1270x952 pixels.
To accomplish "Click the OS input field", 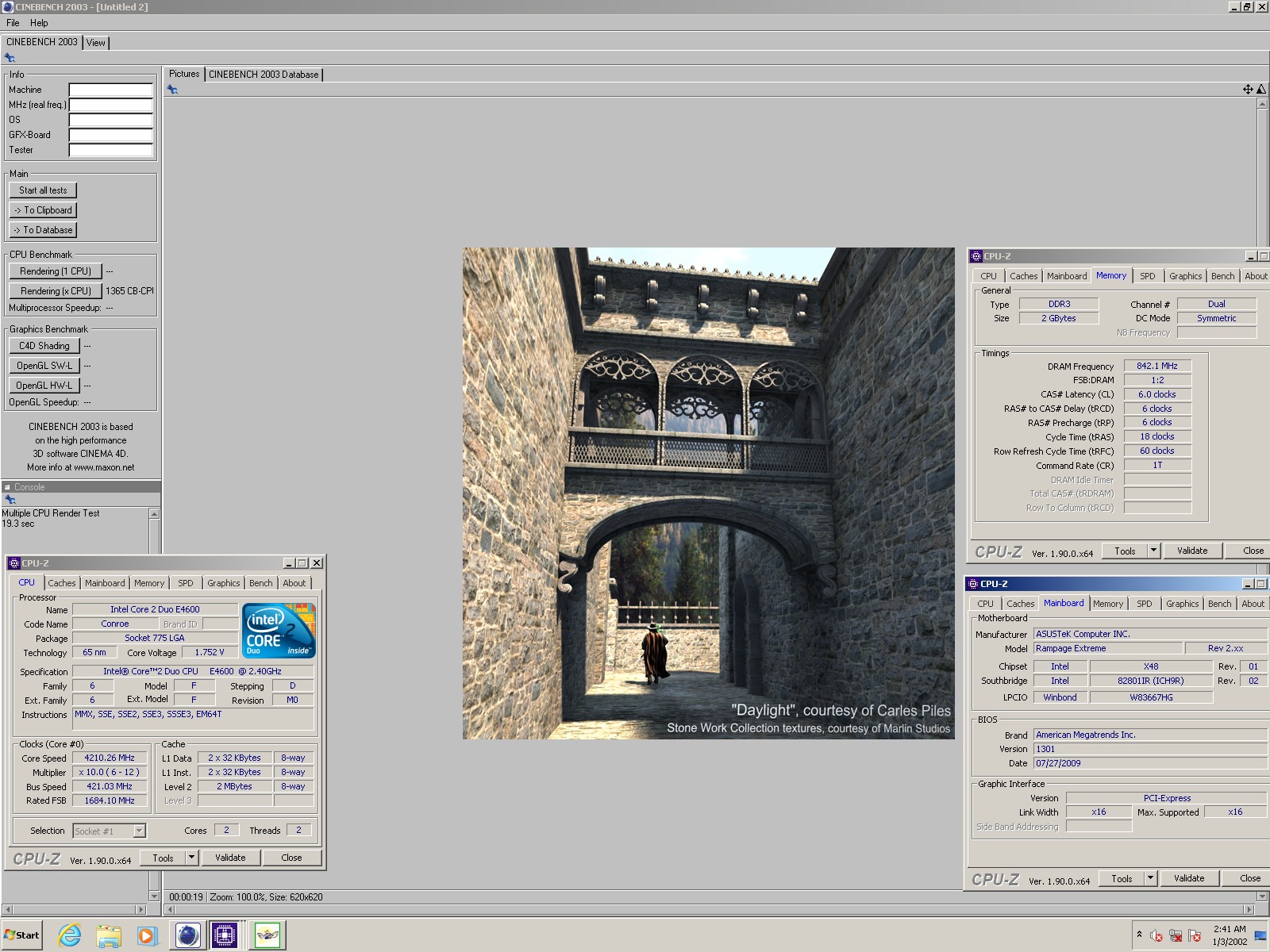I will click(110, 120).
